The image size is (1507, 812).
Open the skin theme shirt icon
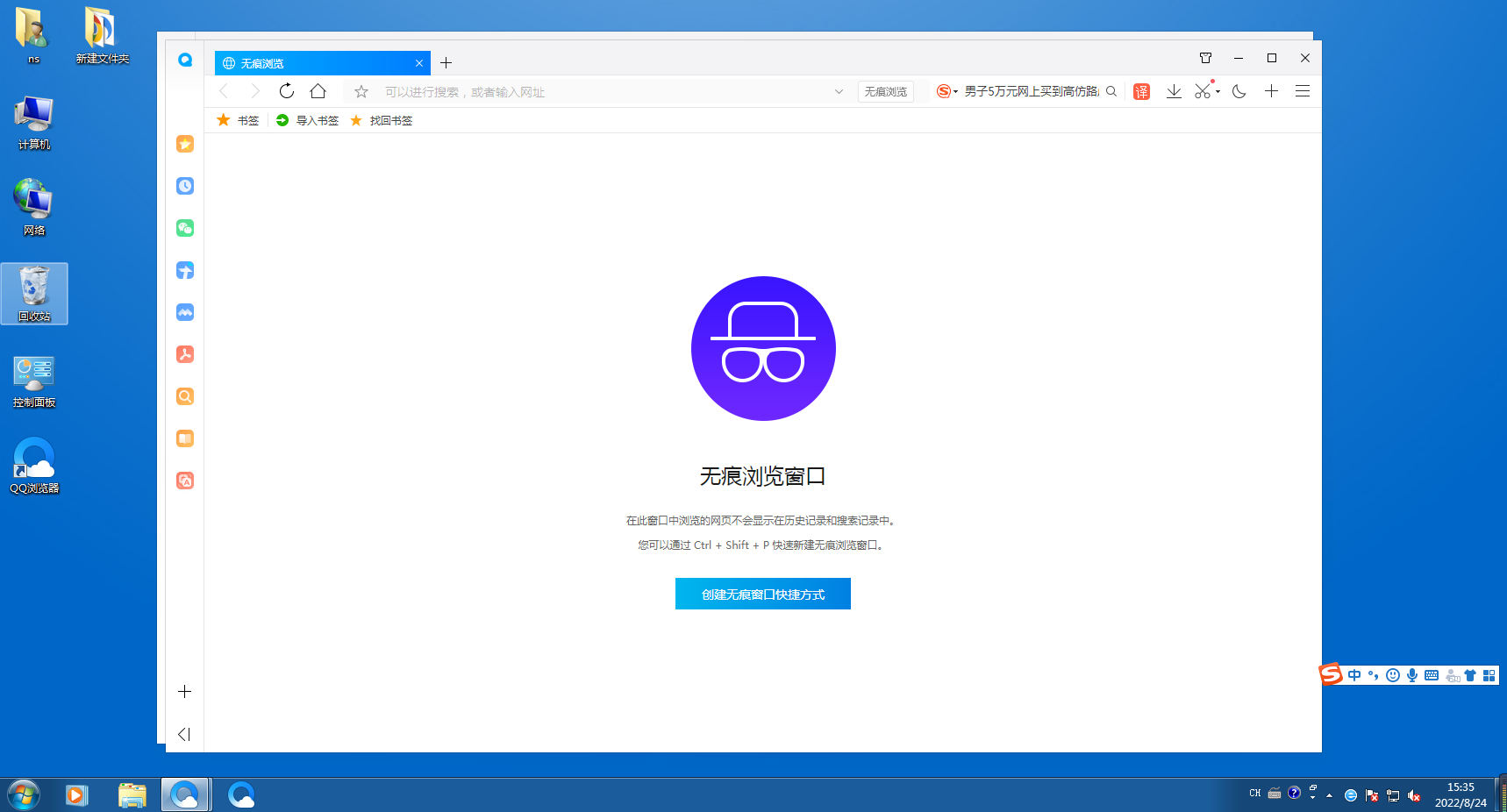pyautogui.click(x=1205, y=58)
